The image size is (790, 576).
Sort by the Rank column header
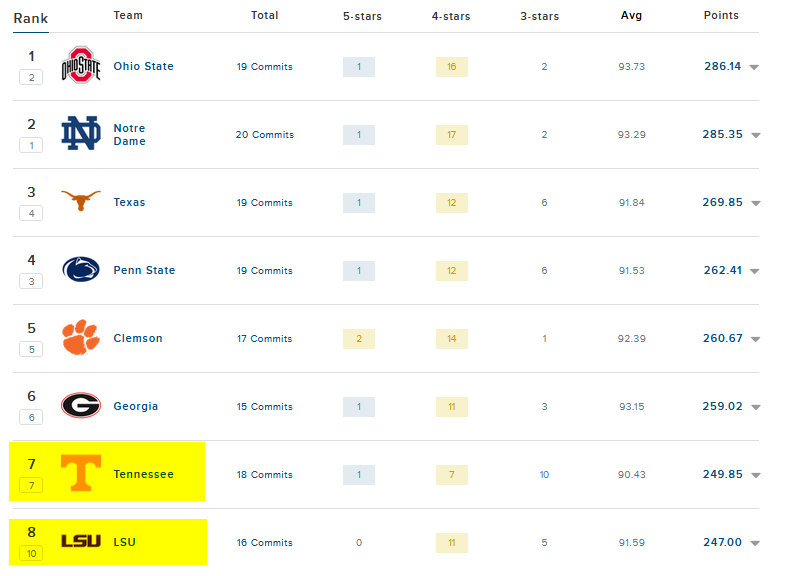30,18
